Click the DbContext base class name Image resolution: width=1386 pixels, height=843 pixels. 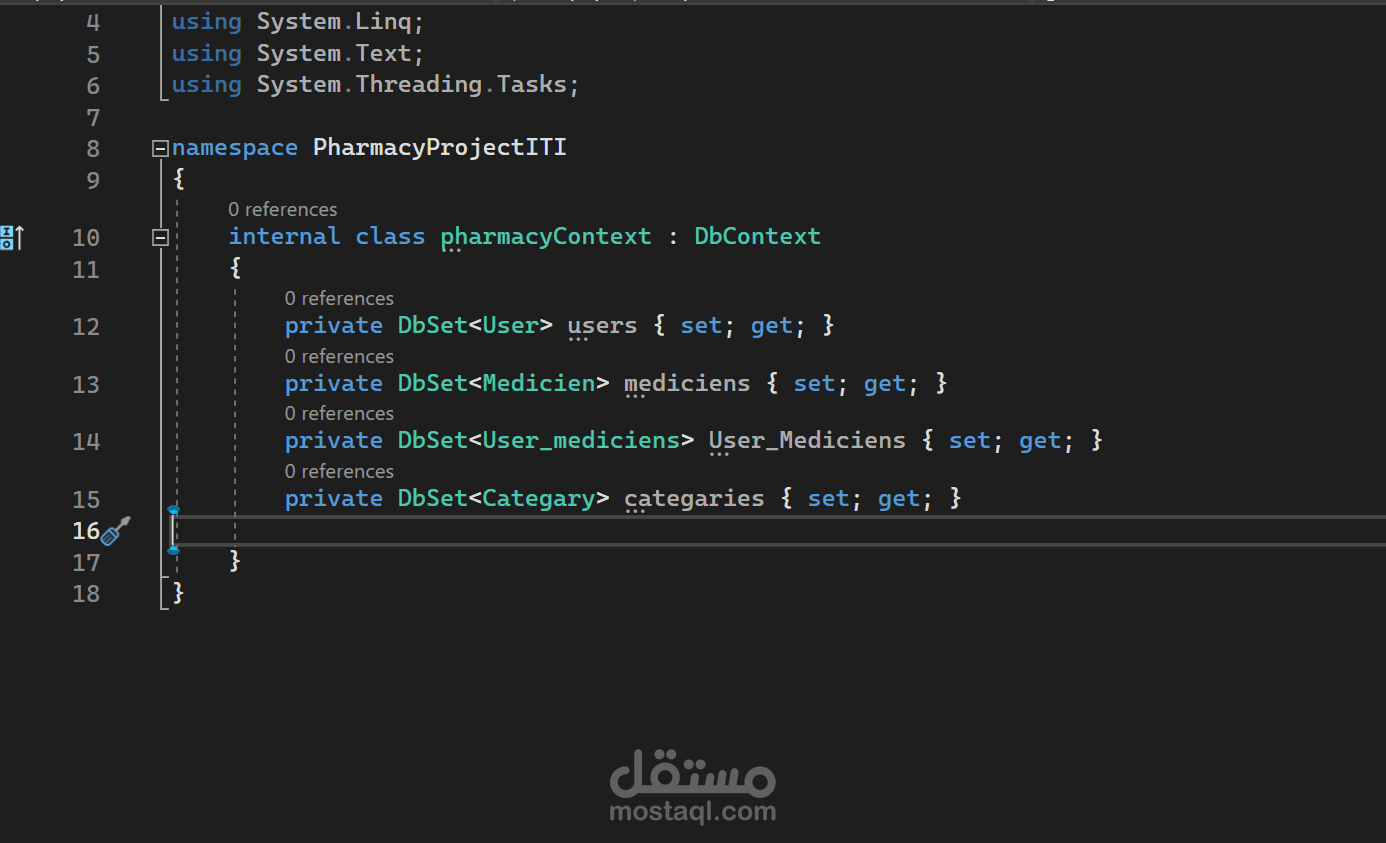(x=757, y=237)
